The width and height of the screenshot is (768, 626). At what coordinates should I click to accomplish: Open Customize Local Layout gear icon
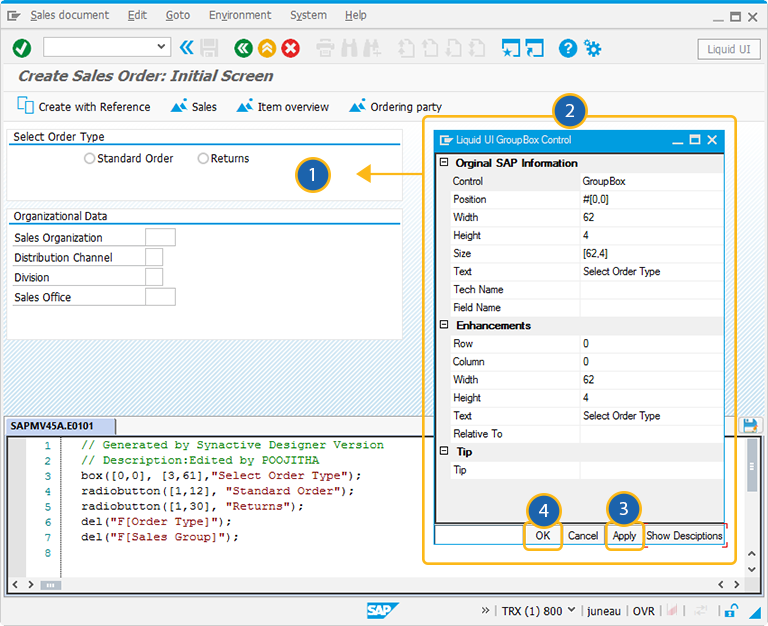click(593, 48)
